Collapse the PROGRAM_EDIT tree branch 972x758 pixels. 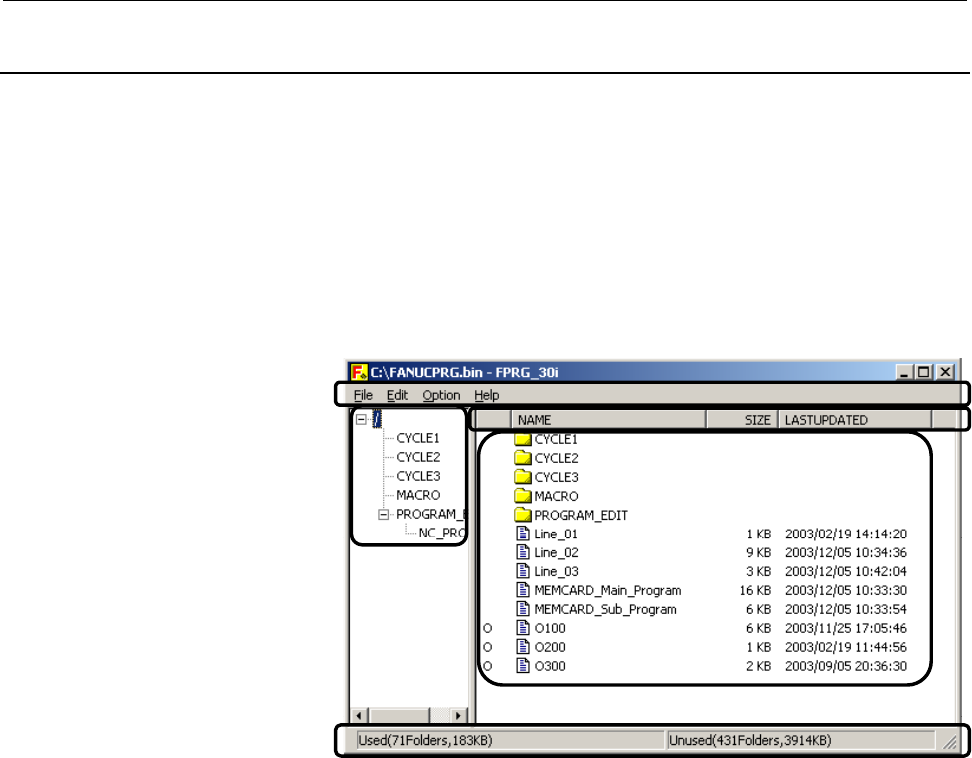click(x=384, y=514)
